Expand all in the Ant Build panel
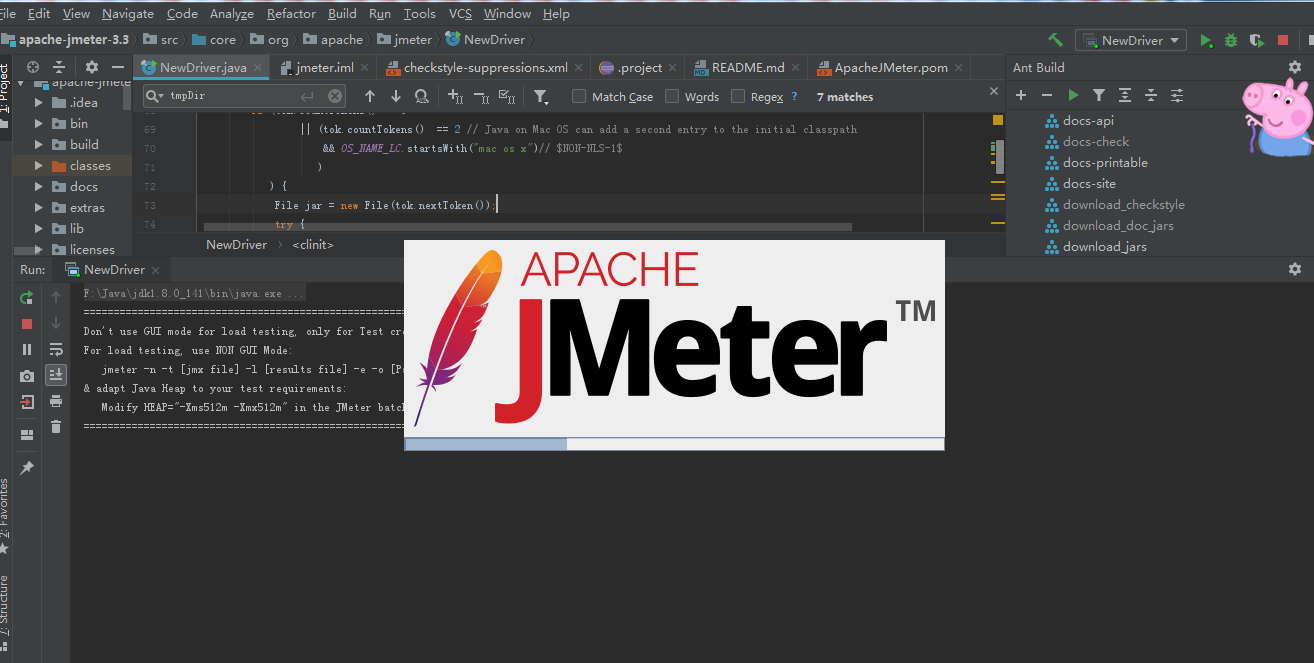The height and width of the screenshot is (663, 1314). pos(1125,95)
